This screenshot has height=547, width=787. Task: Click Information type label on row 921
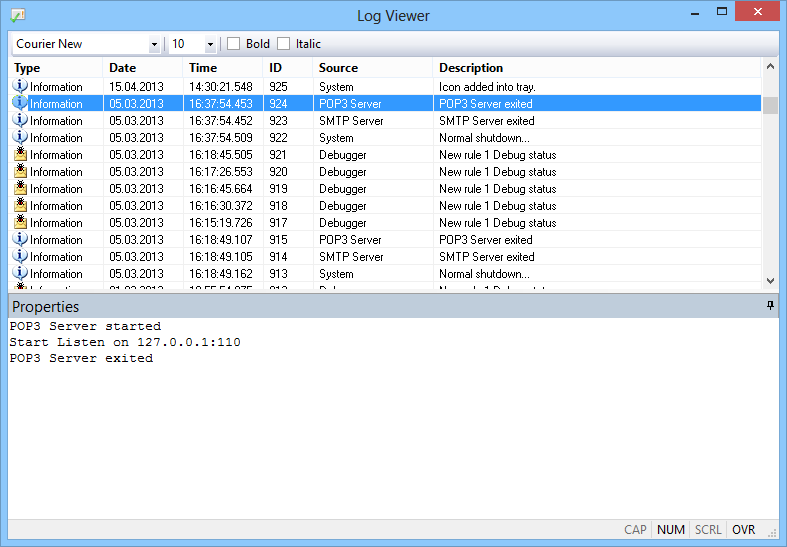coord(56,155)
